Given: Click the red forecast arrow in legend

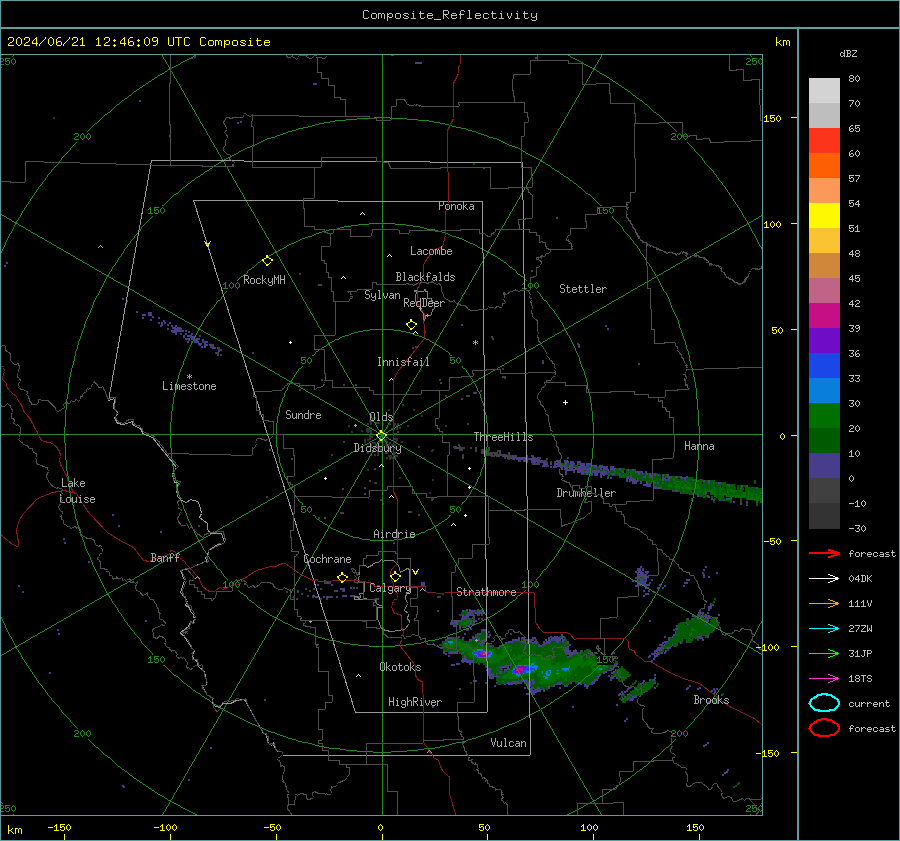Looking at the screenshot, I should (x=824, y=553).
